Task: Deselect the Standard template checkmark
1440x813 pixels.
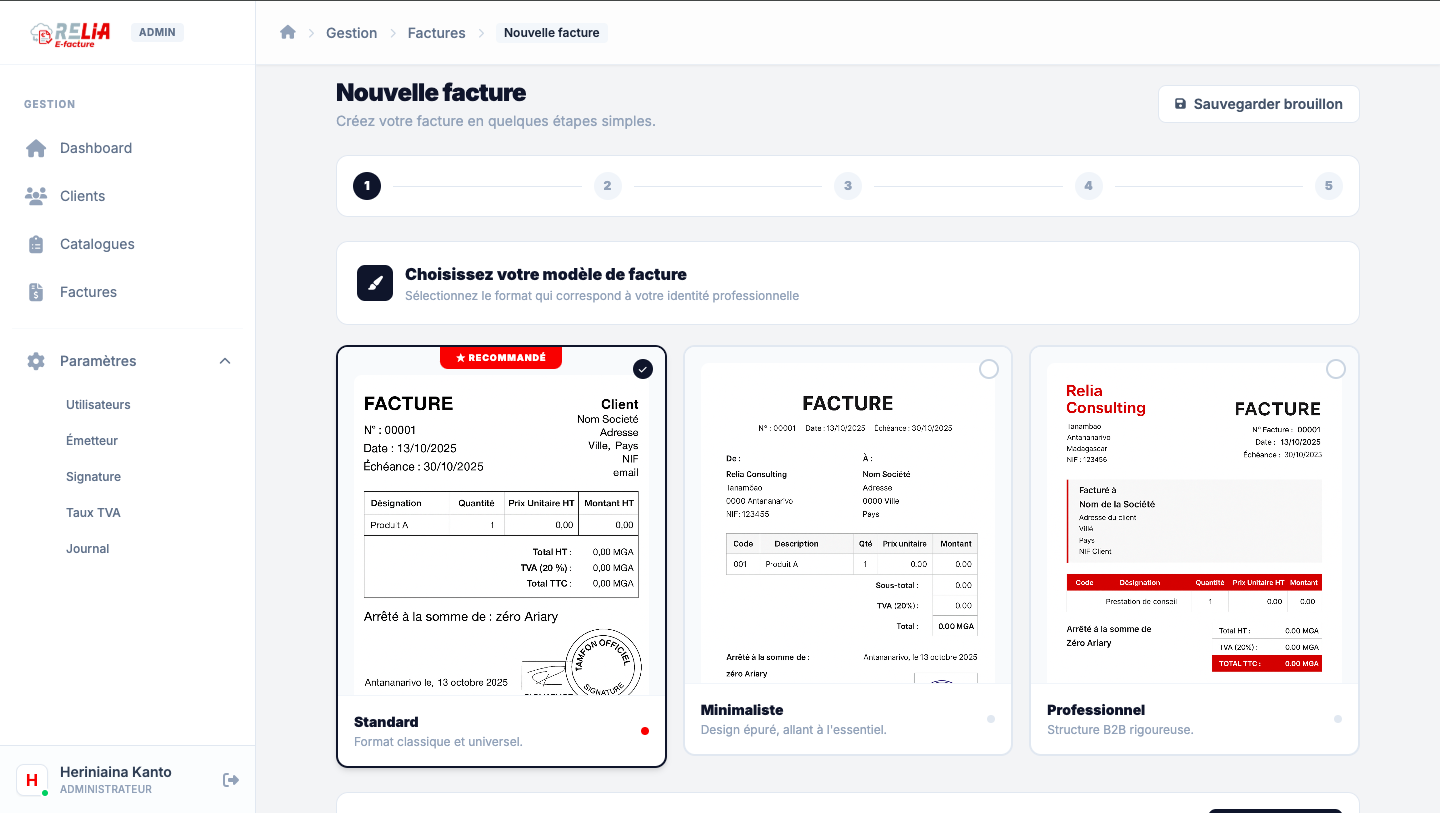Action: pos(643,369)
